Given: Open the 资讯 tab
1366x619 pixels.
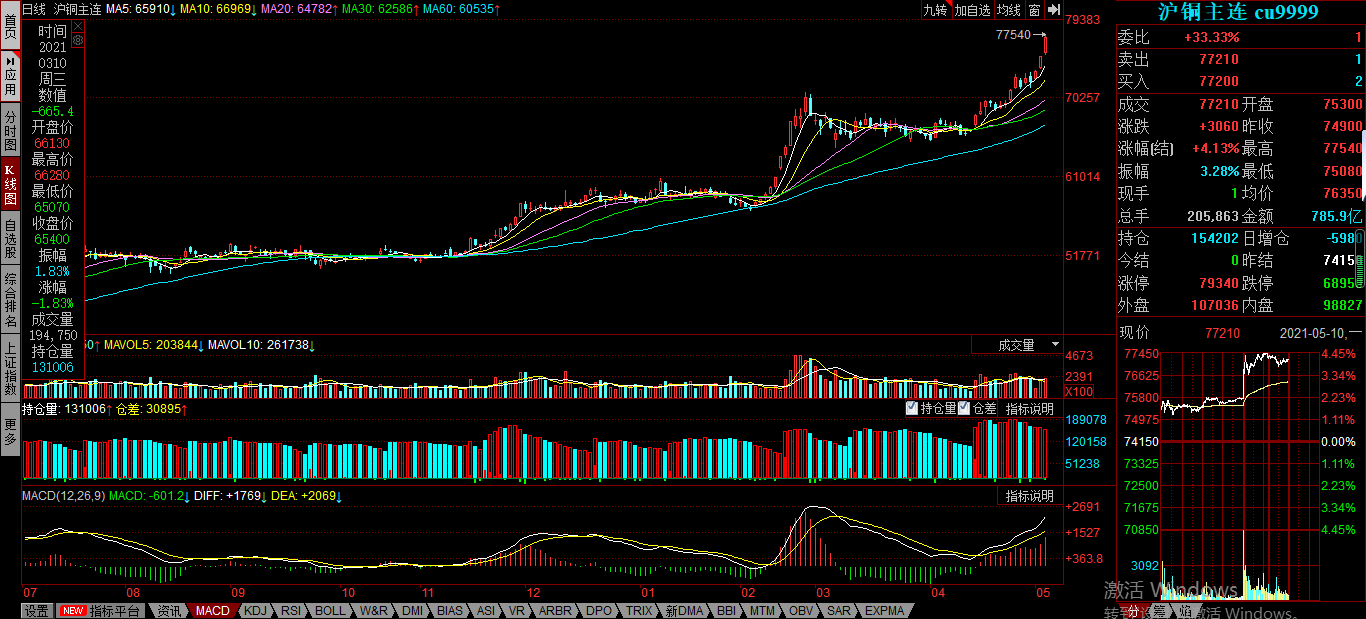Looking at the screenshot, I should 169,611.
